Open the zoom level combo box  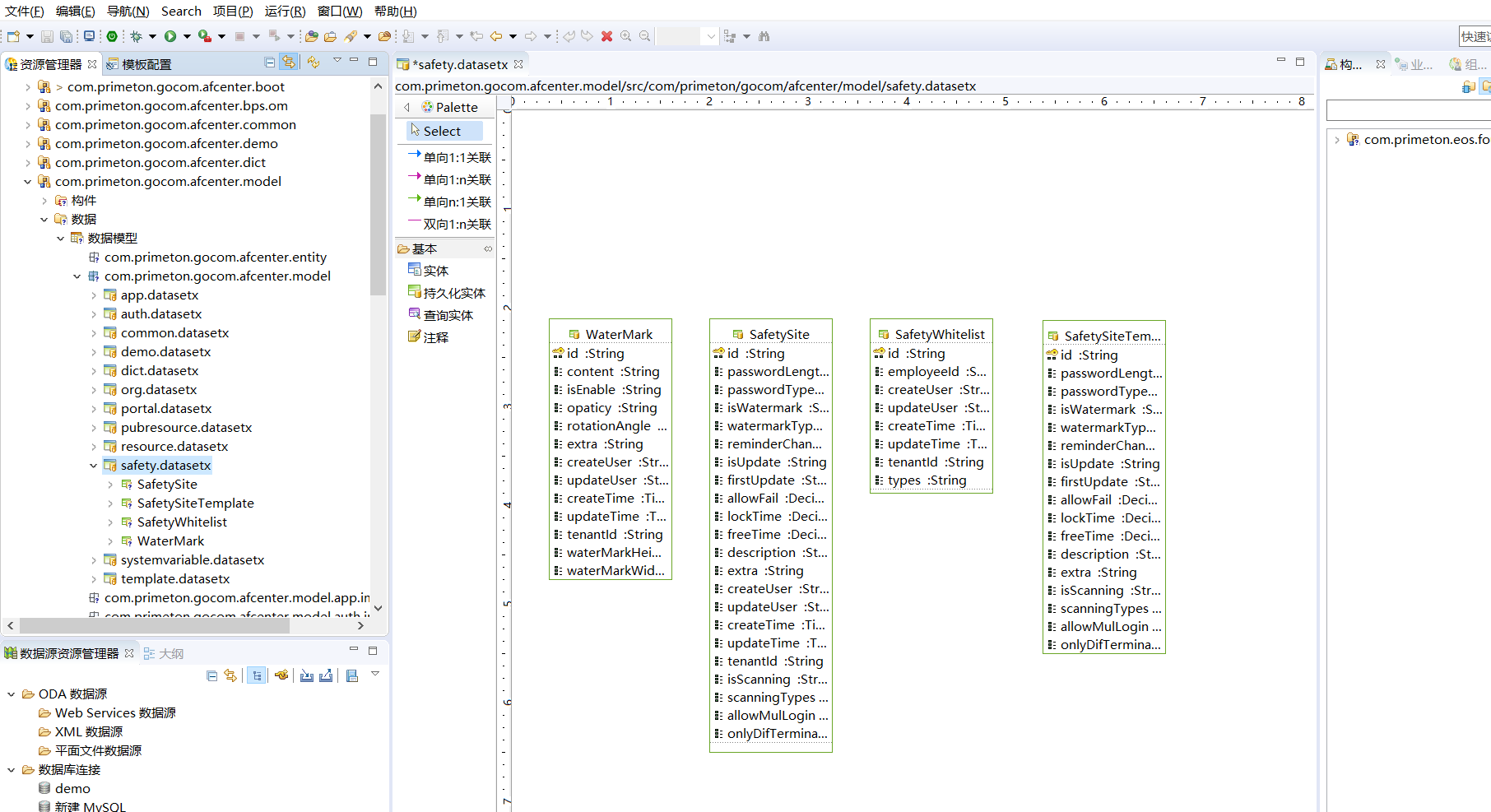tap(710, 36)
